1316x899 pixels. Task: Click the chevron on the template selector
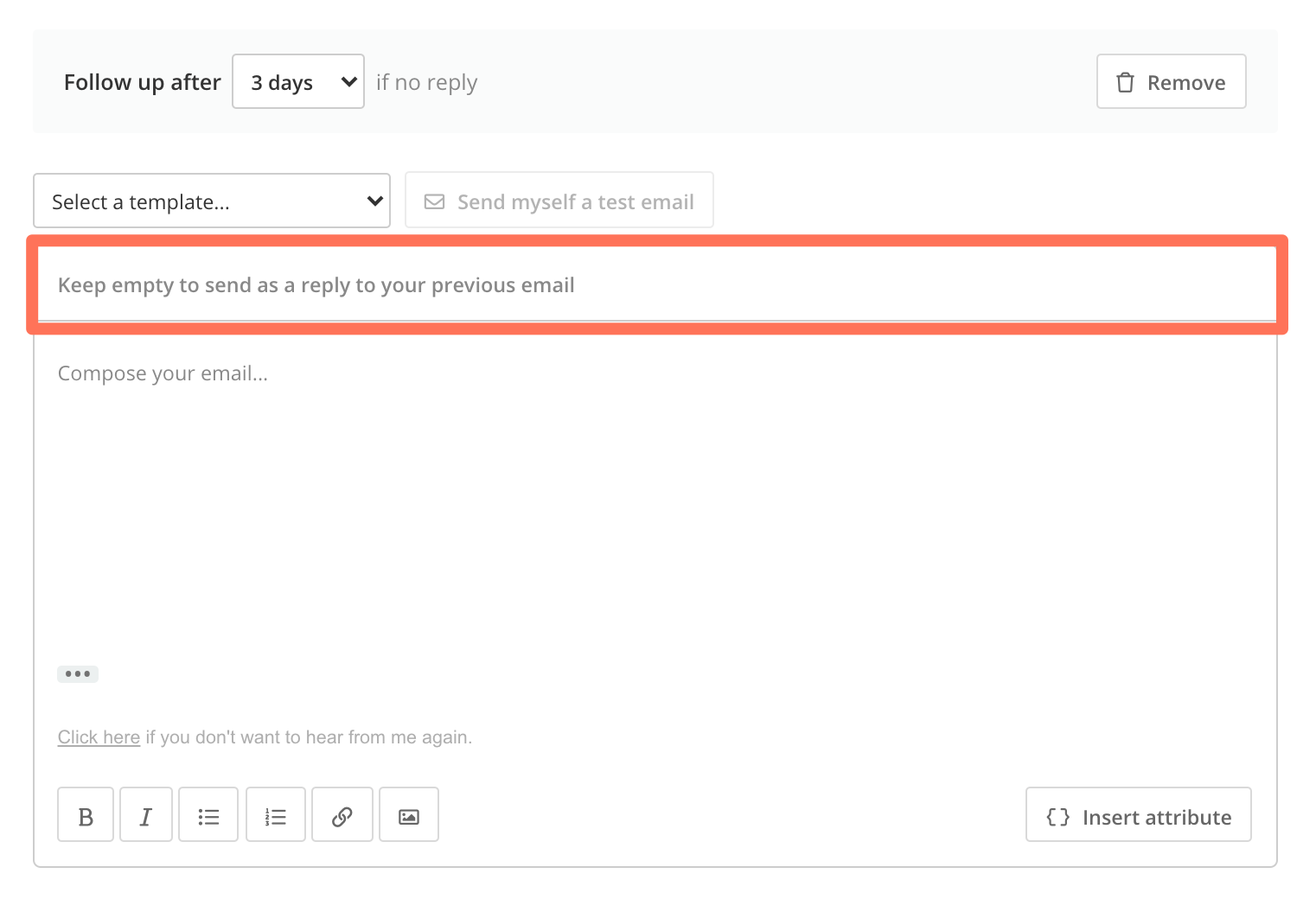pos(374,201)
